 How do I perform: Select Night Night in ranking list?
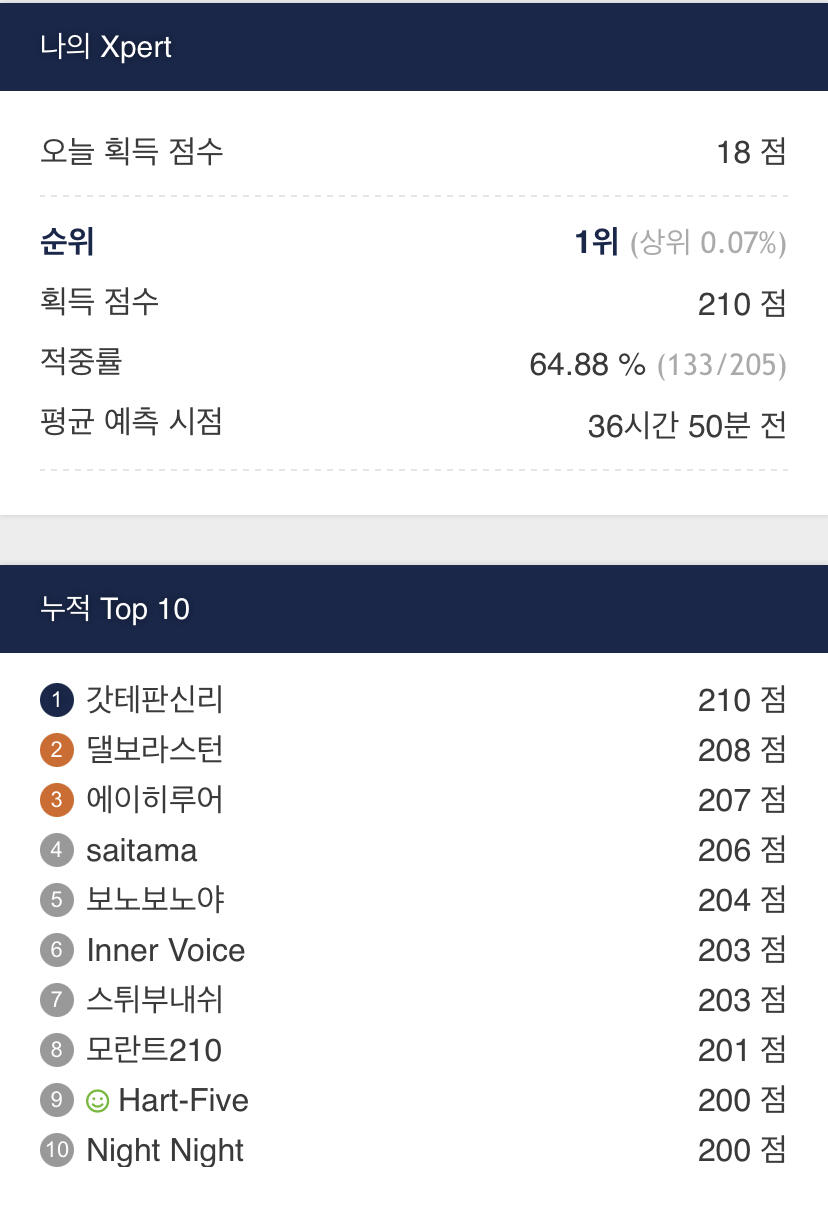165,1150
